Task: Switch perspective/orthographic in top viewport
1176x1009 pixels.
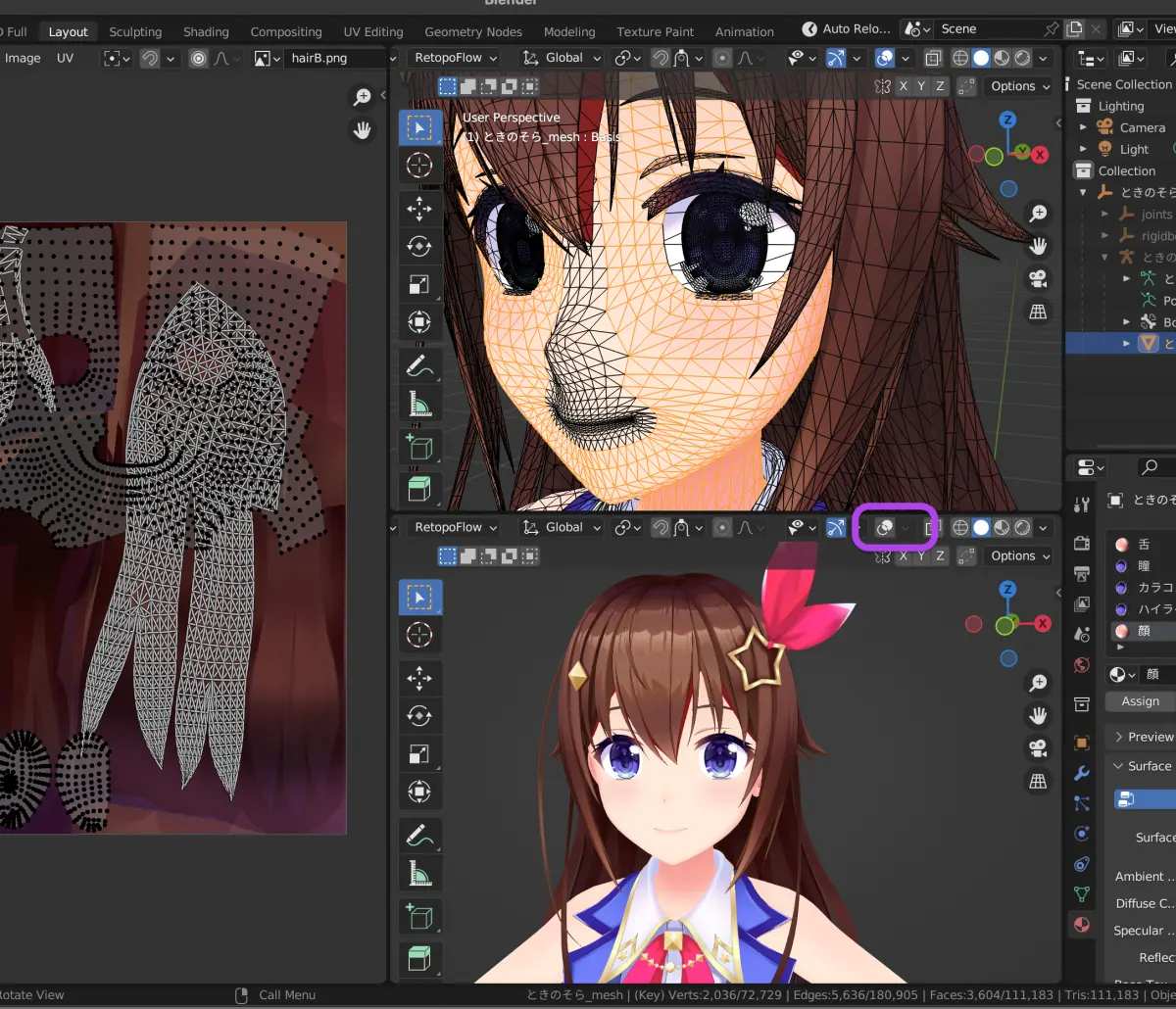Action: tap(1038, 312)
